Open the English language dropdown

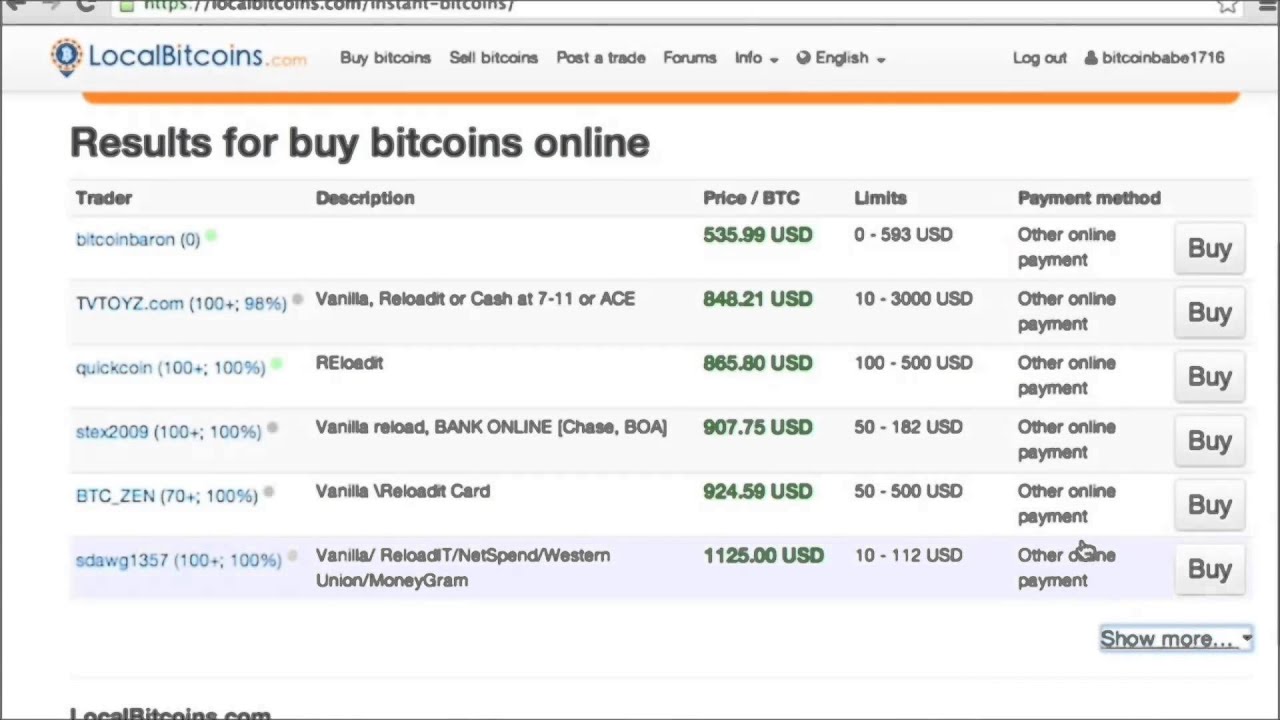point(841,58)
